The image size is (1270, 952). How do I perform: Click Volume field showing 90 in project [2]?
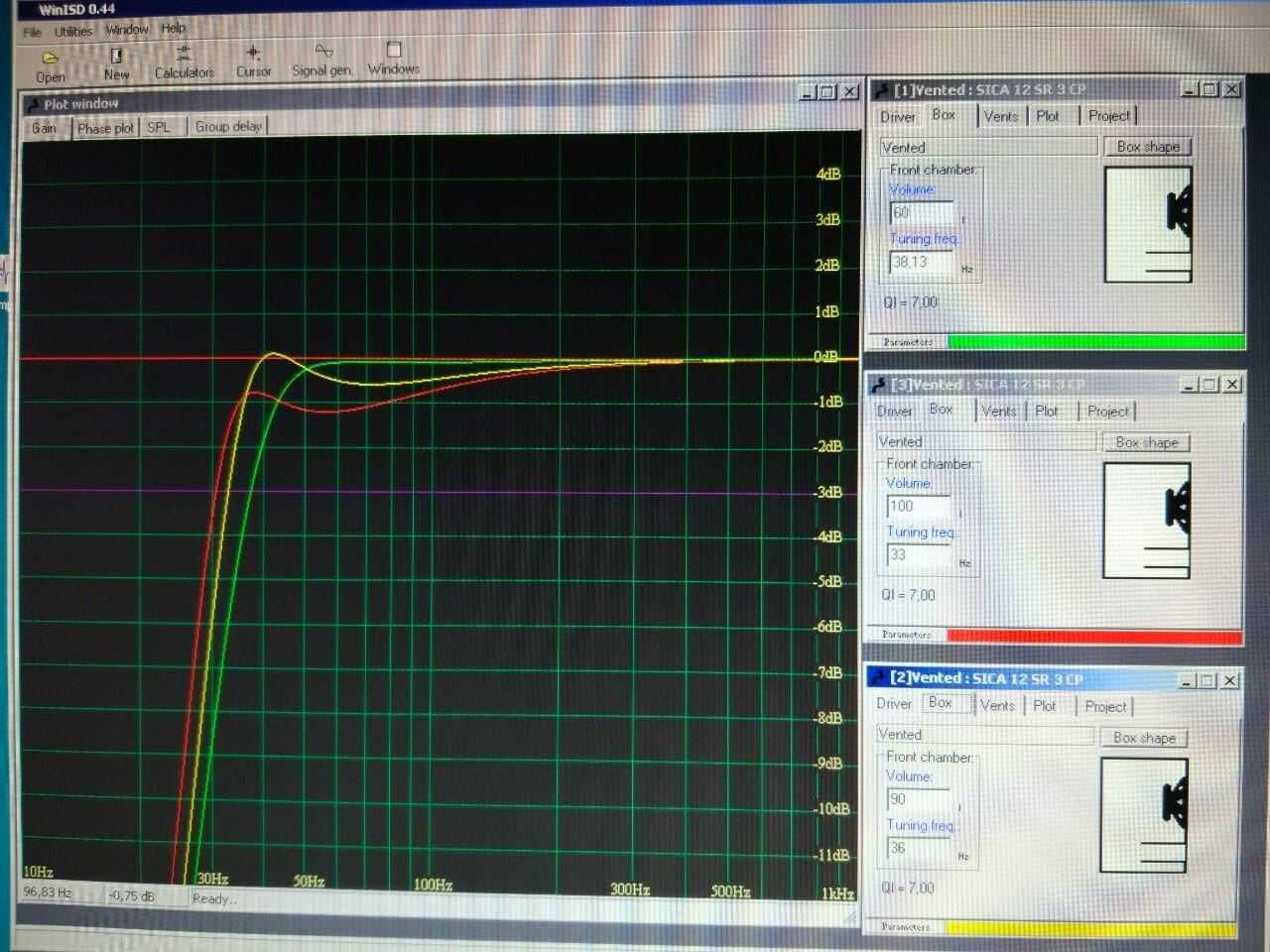click(x=919, y=799)
